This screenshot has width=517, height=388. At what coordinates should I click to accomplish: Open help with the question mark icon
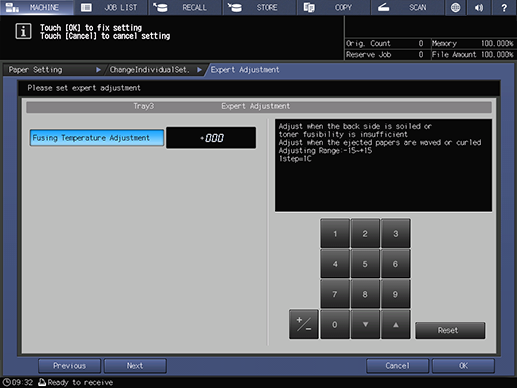coord(504,7)
